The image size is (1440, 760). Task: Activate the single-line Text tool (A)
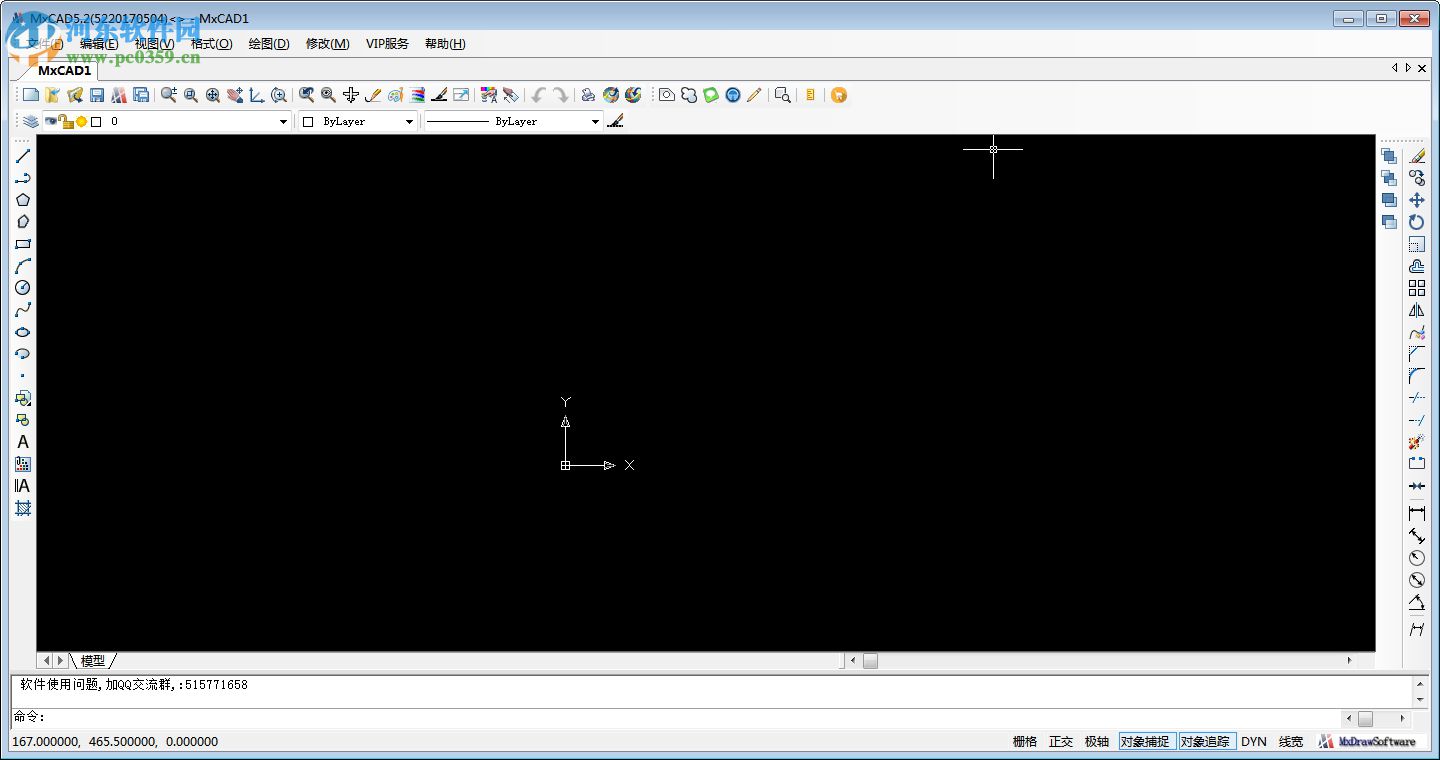pyautogui.click(x=22, y=442)
